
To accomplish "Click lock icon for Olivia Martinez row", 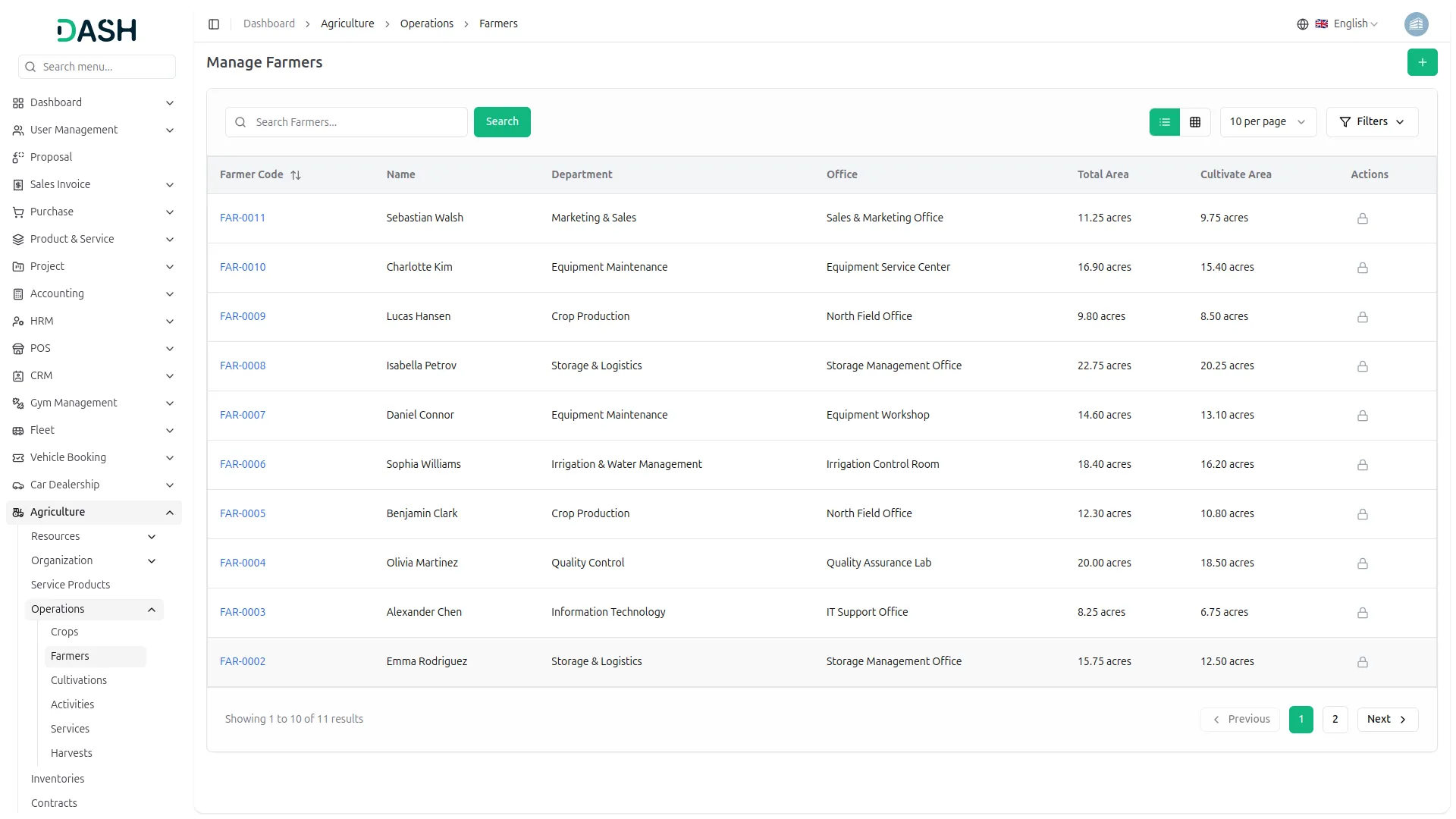I will pyautogui.click(x=1362, y=563).
